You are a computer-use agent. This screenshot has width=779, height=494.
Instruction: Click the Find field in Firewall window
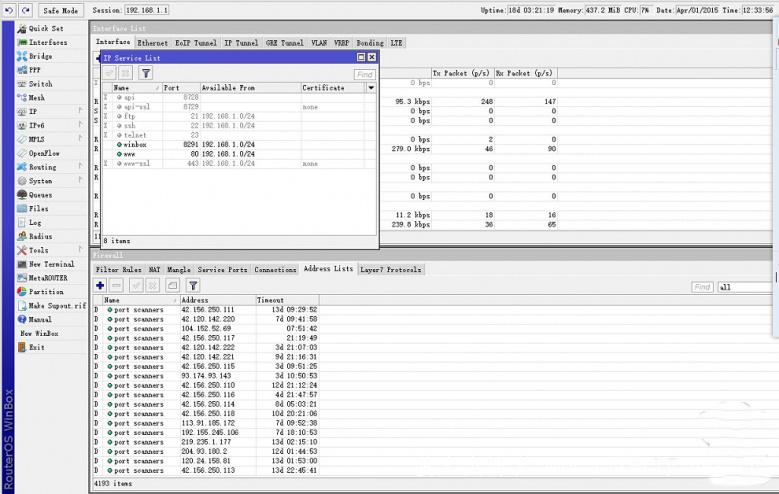click(702, 287)
